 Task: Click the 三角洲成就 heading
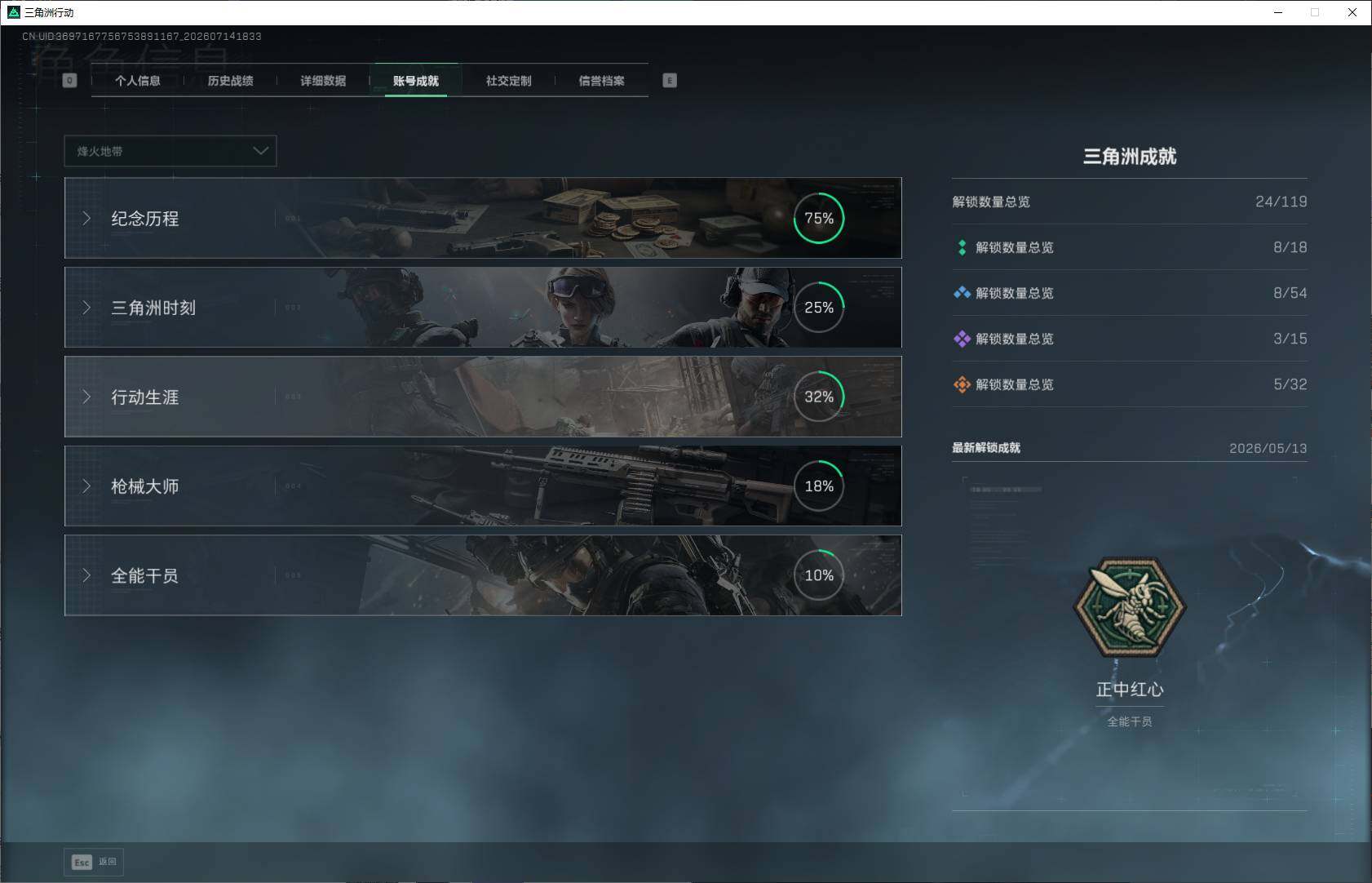(x=1130, y=157)
